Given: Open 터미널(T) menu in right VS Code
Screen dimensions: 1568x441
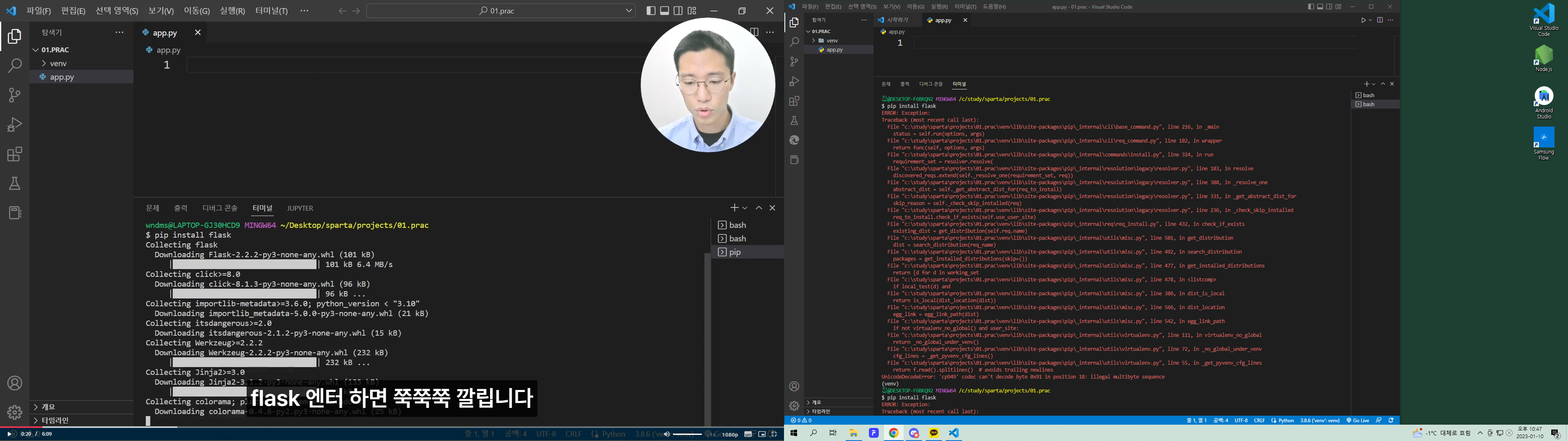Looking at the screenshot, I should click(x=965, y=7).
